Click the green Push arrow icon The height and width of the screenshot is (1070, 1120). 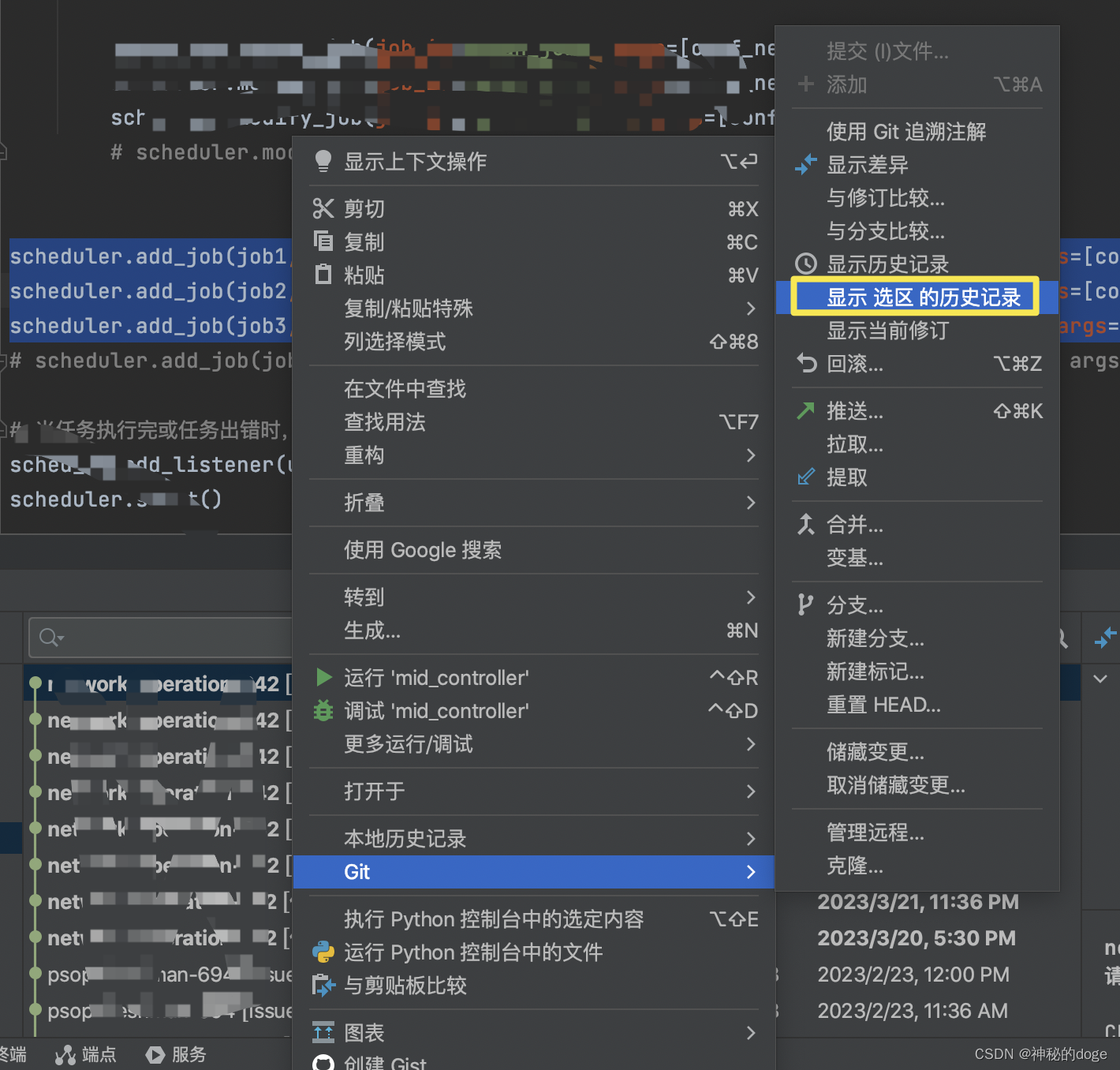(x=805, y=410)
